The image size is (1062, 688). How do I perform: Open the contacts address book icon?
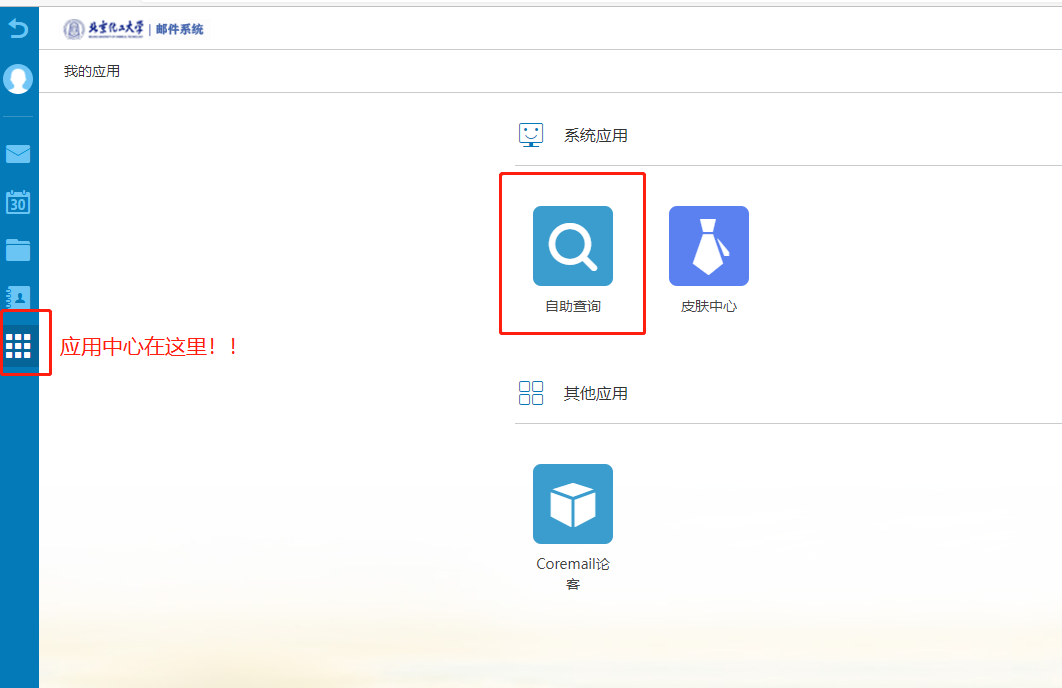tap(18, 297)
